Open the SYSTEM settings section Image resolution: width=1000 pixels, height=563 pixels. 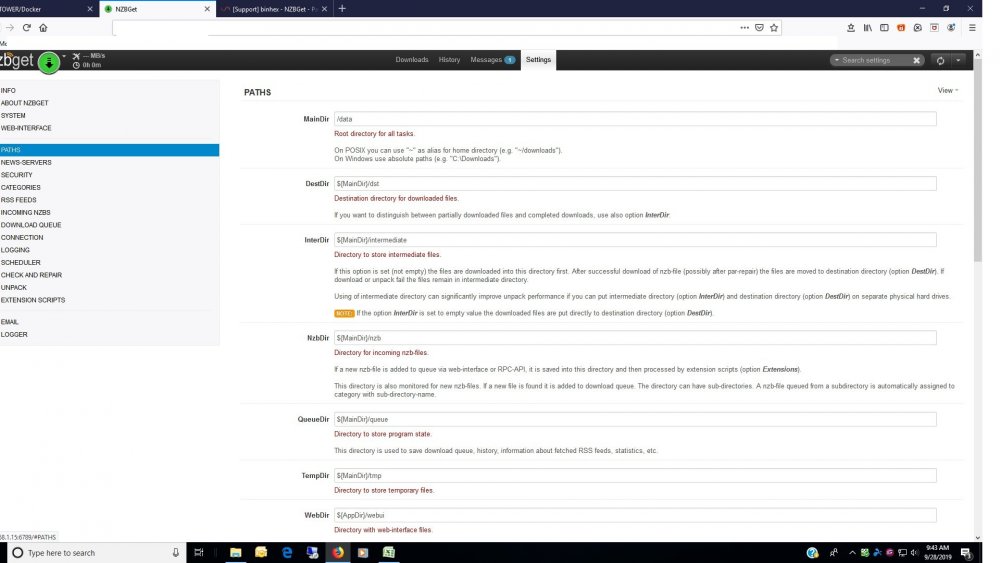[13, 115]
